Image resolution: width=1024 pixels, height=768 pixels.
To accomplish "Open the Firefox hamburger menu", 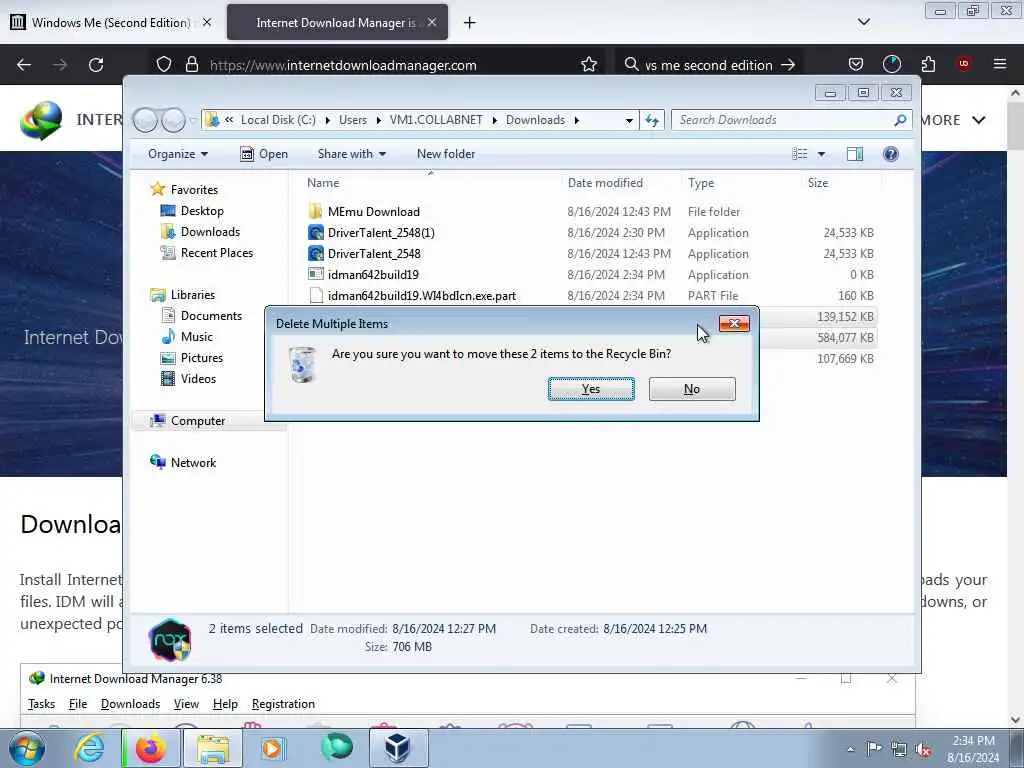I will coord(1000,64).
